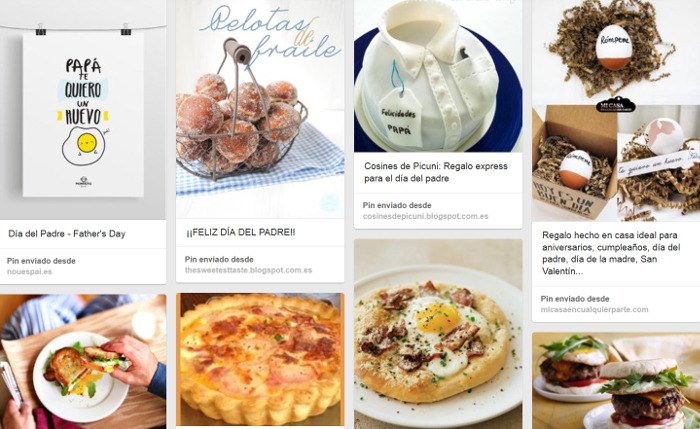700x429 pixels.
Task: Click 'Pin enviado desde' under shirt cake
Action: pyautogui.click(x=397, y=205)
